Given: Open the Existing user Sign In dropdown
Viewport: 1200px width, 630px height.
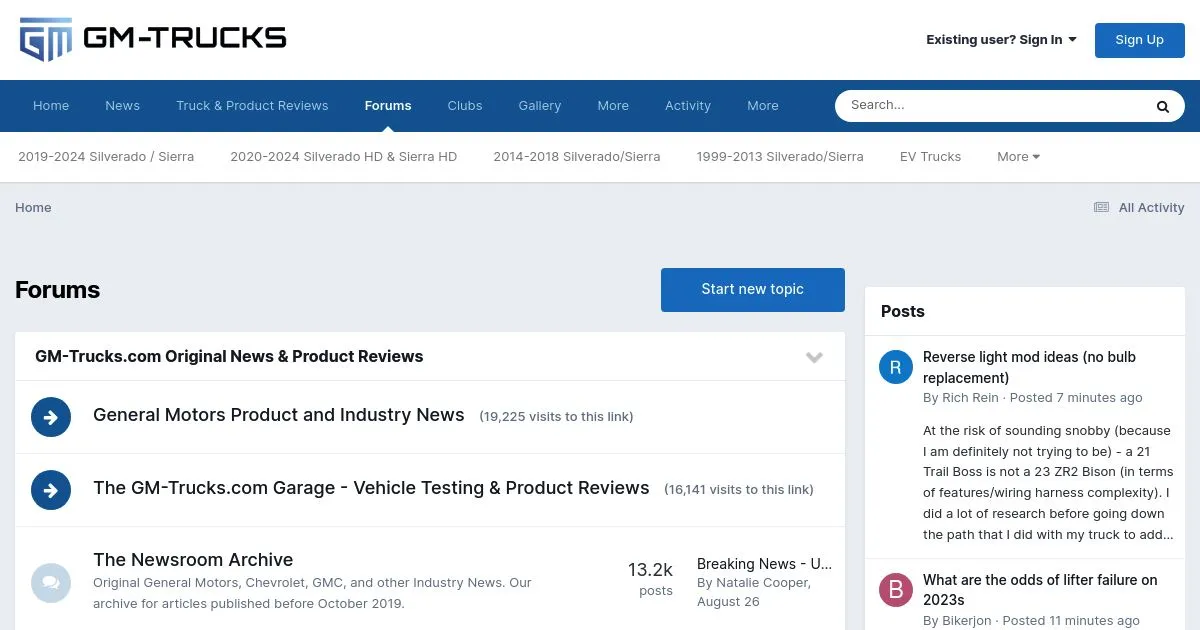Looking at the screenshot, I should click(1001, 40).
